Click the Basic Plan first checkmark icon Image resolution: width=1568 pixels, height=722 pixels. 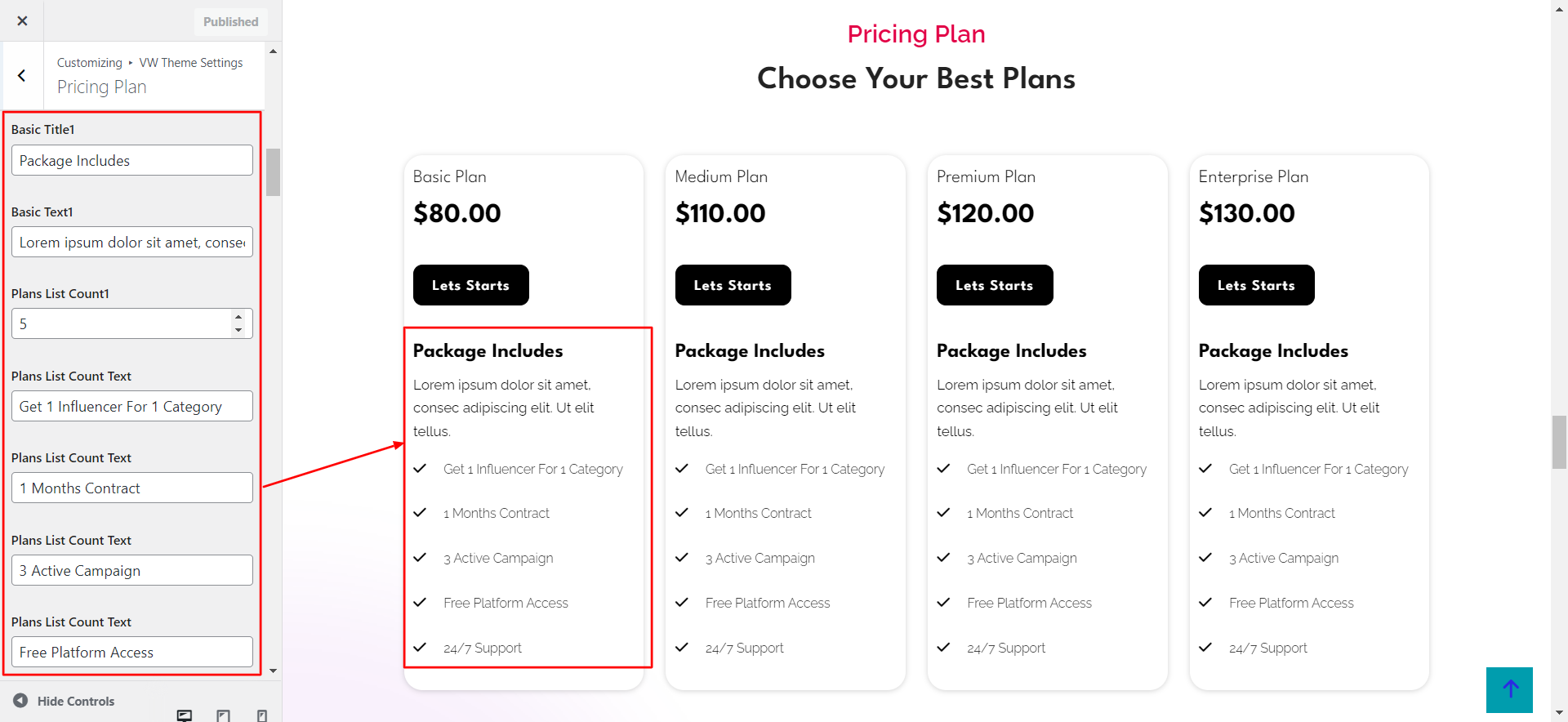coord(421,469)
